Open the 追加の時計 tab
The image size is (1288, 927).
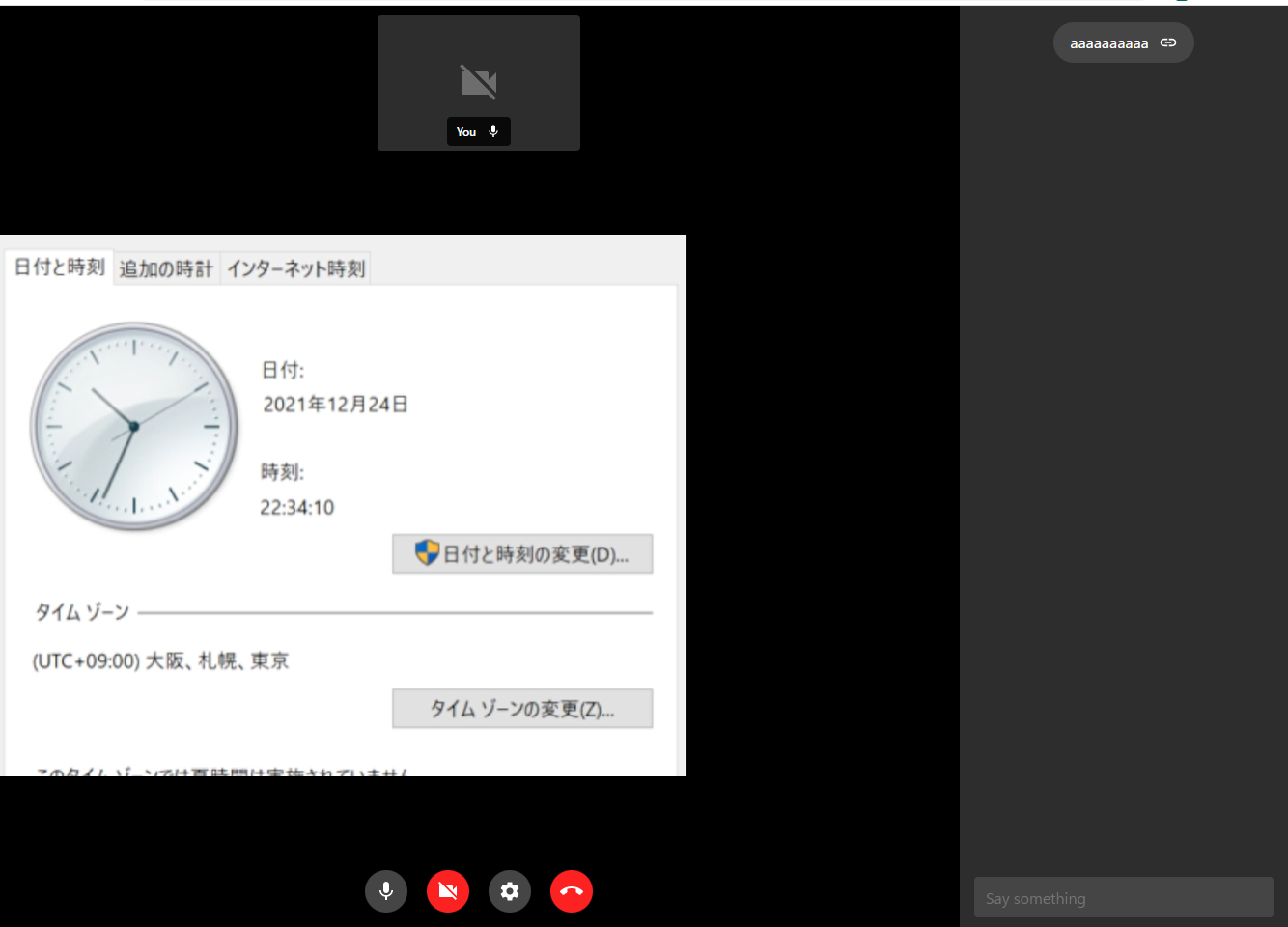click(x=166, y=268)
